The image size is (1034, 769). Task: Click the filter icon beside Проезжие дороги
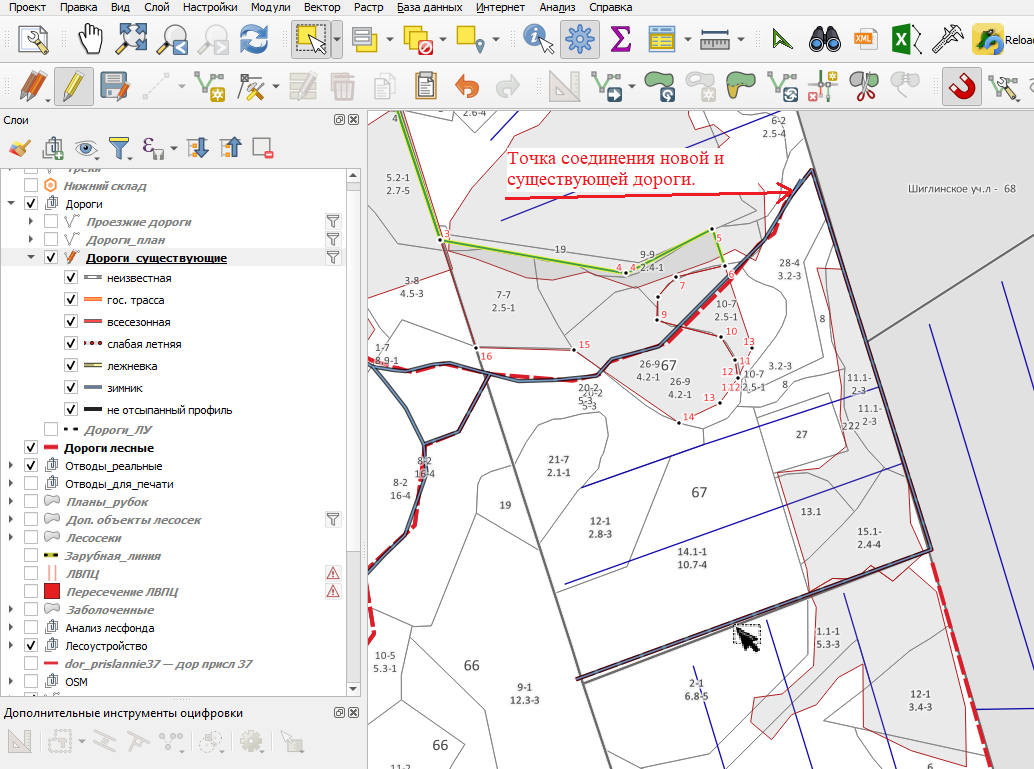click(x=333, y=222)
